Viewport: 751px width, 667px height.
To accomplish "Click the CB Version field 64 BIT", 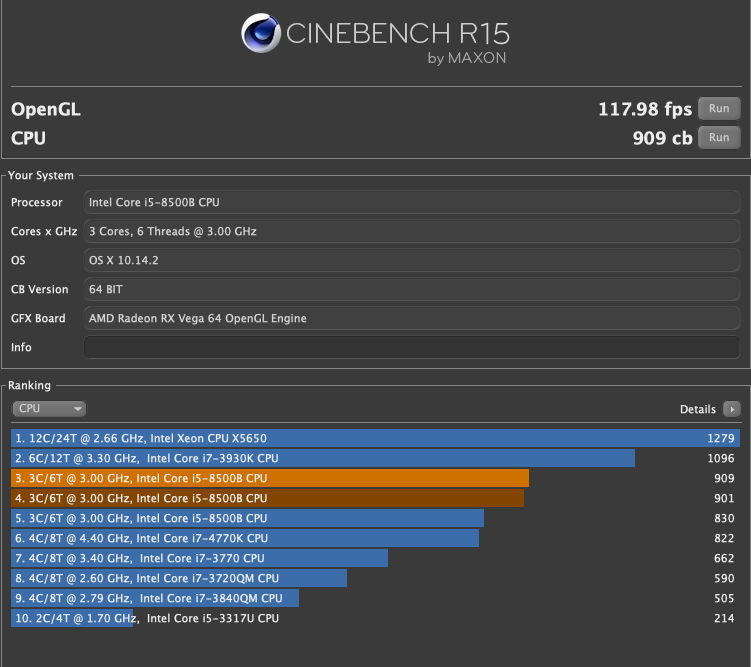I will pos(411,289).
